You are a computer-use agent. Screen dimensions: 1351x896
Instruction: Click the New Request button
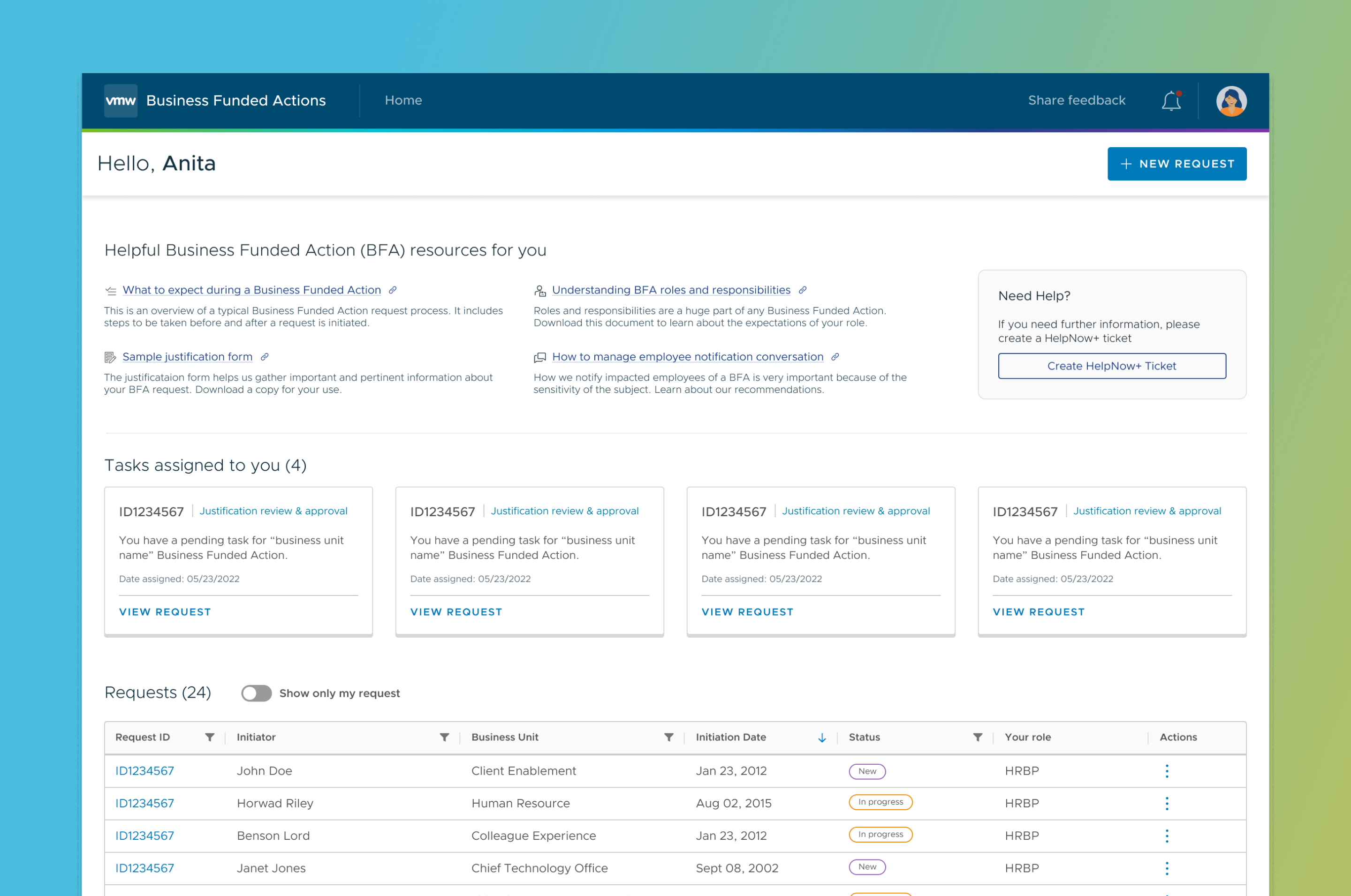tap(1176, 164)
